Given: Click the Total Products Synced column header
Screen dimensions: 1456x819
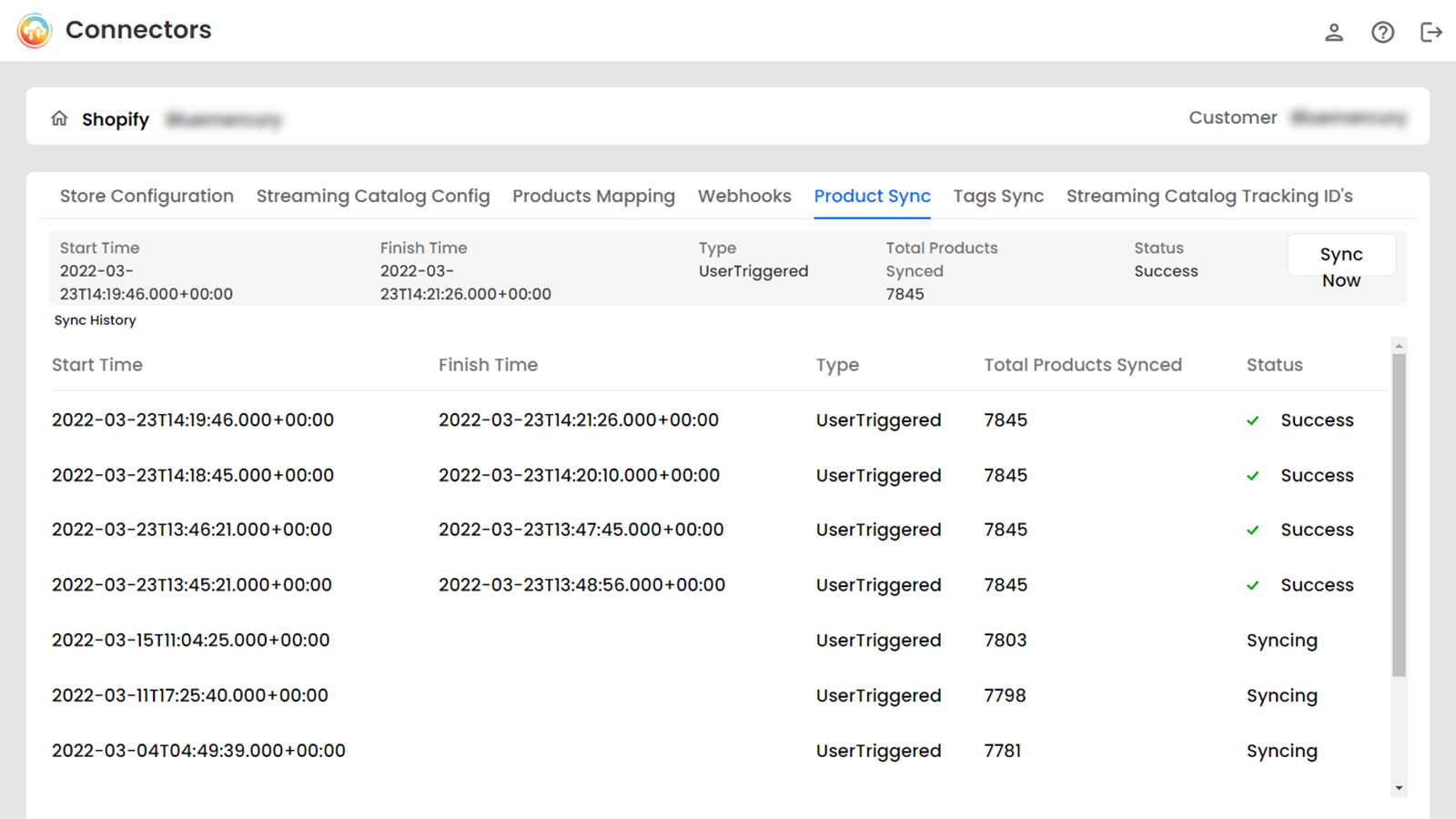Looking at the screenshot, I should [1083, 365].
